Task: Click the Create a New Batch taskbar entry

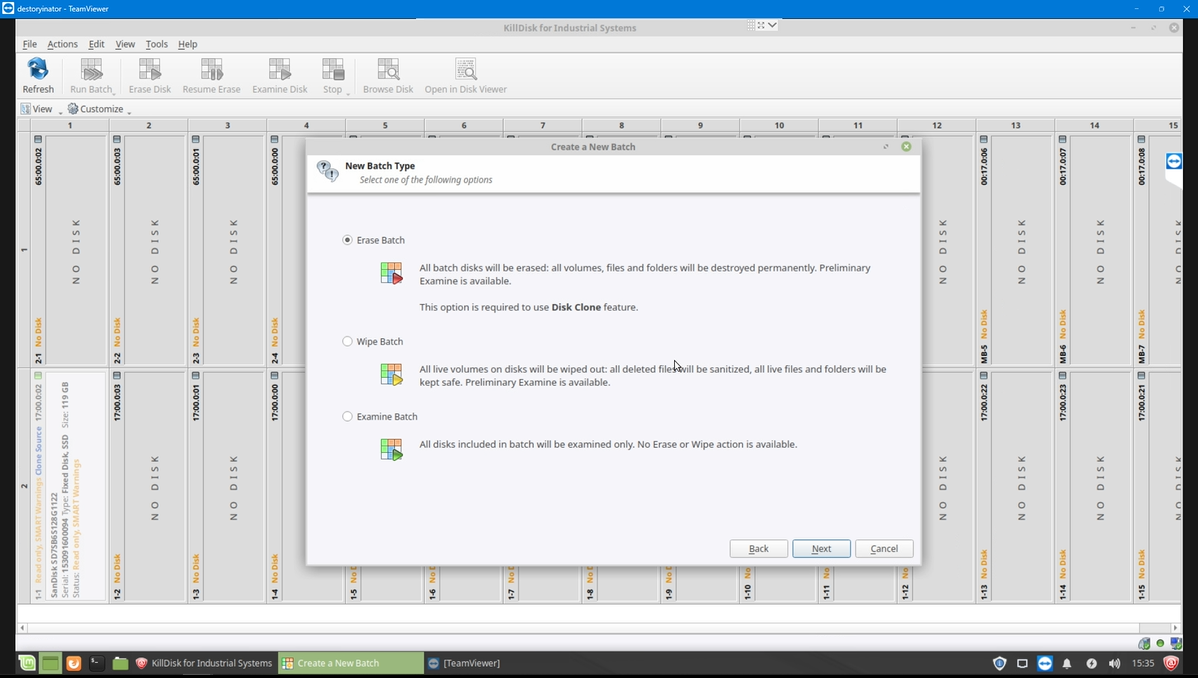Action: 351,663
